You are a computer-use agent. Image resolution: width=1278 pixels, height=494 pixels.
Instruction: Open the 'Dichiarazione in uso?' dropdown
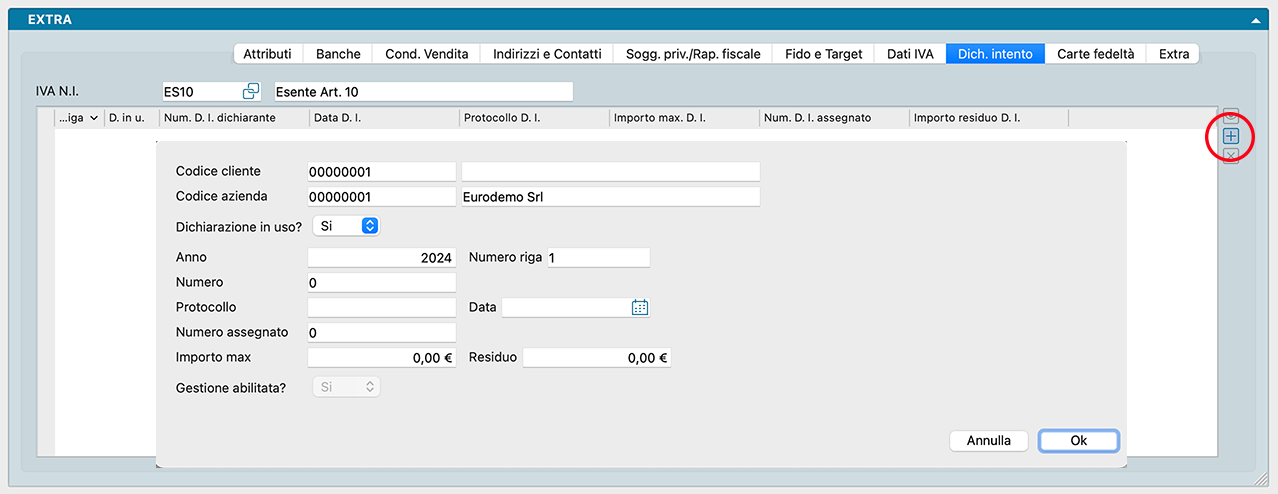346,226
